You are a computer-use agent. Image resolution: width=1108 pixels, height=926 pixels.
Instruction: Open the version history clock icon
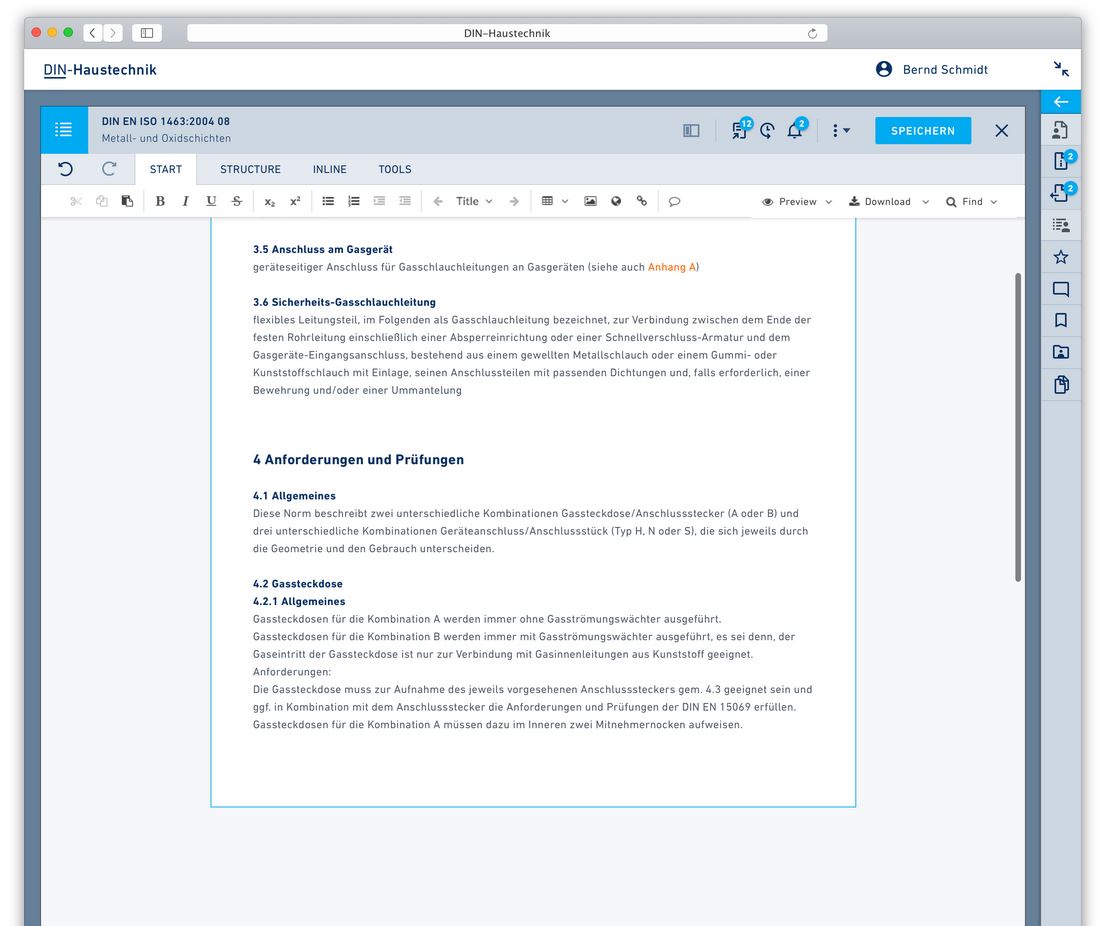click(767, 131)
